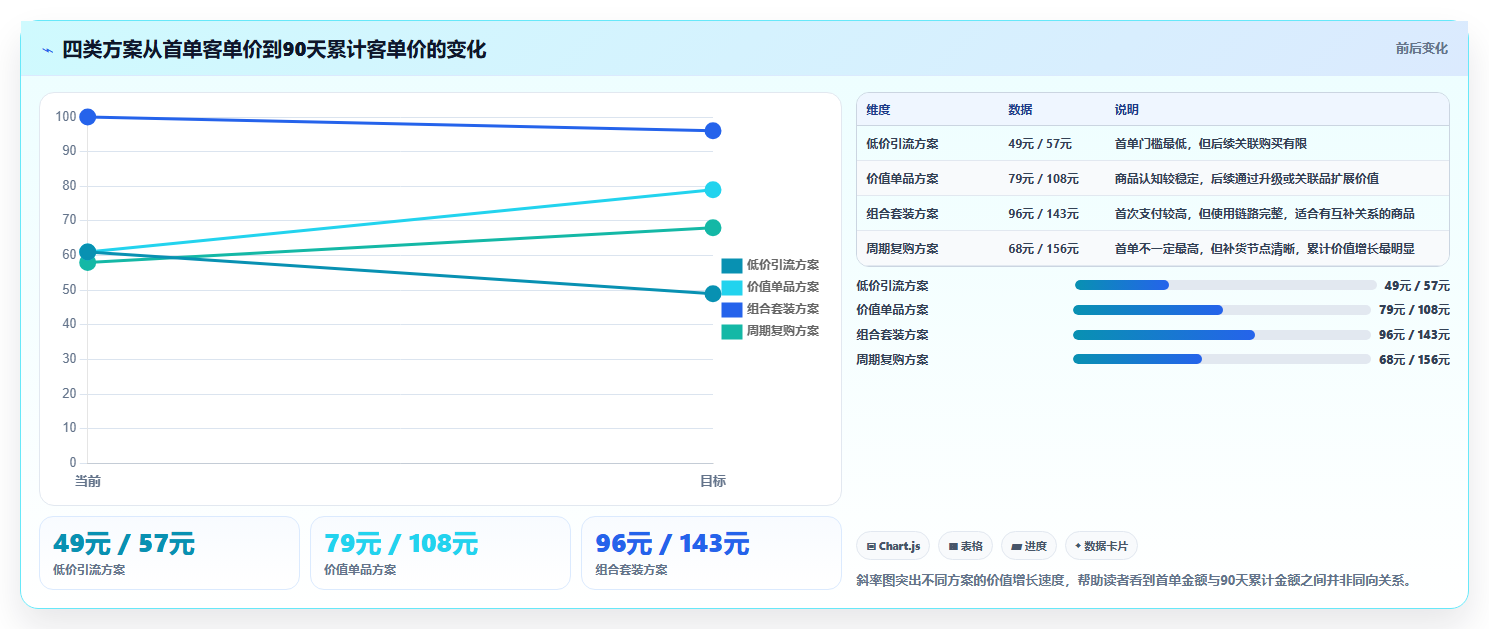Click the 进度 tag chip
Image resolution: width=1489 pixels, height=629 pixels.
point(1029,546)
